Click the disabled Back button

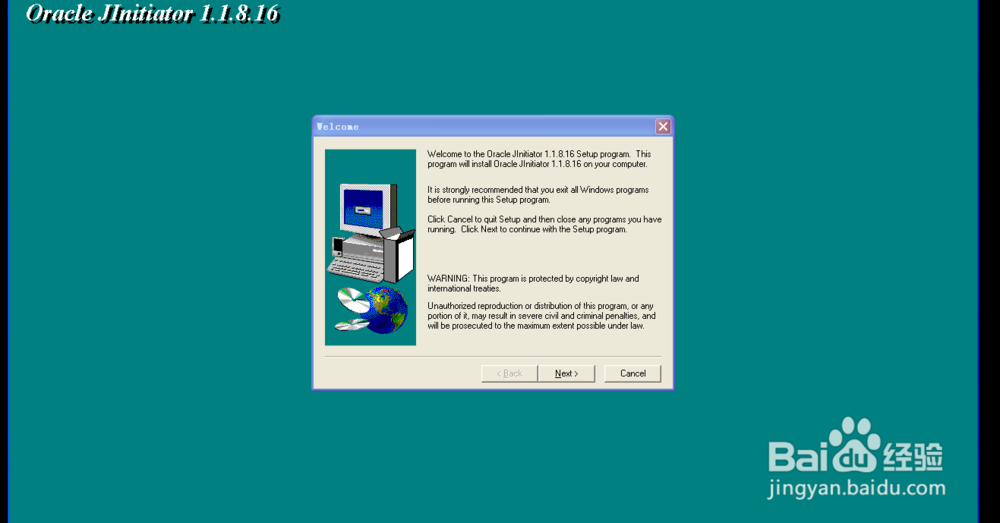510,374
